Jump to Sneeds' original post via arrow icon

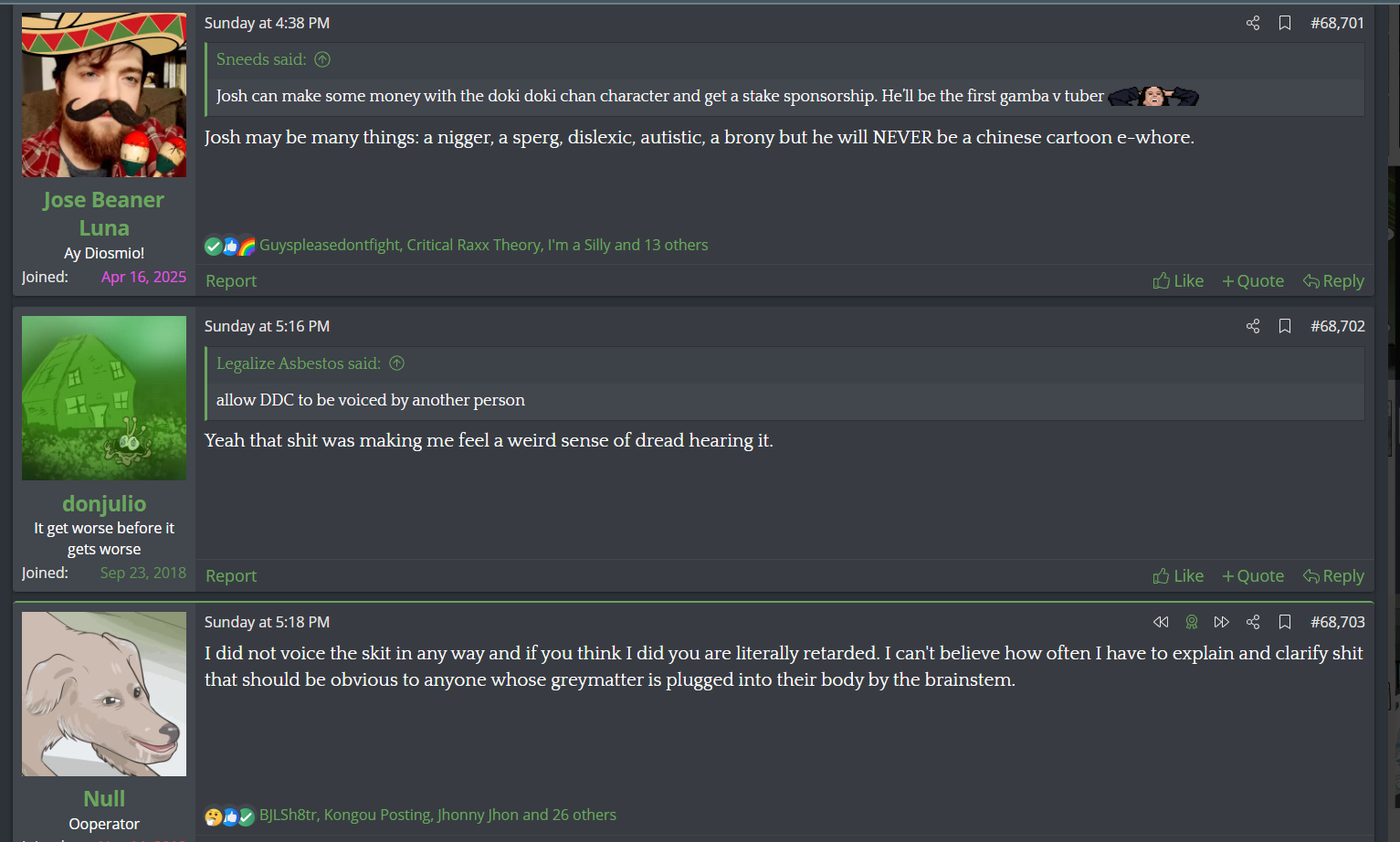(322, 59)
